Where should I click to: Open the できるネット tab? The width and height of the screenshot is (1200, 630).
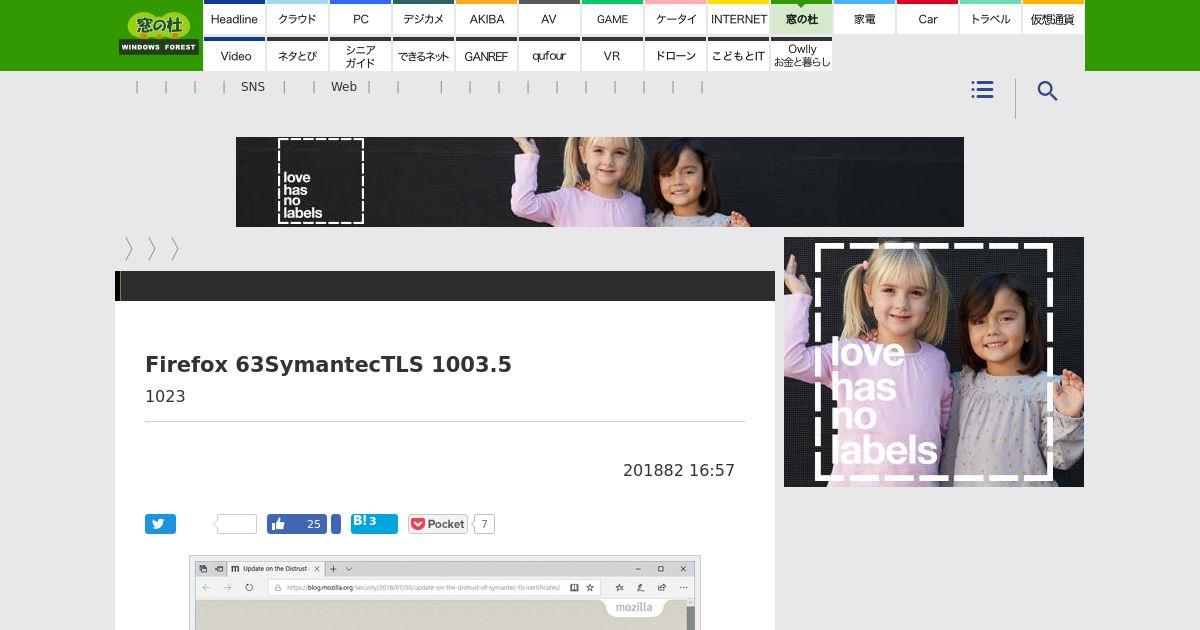[x=423, y=55]
